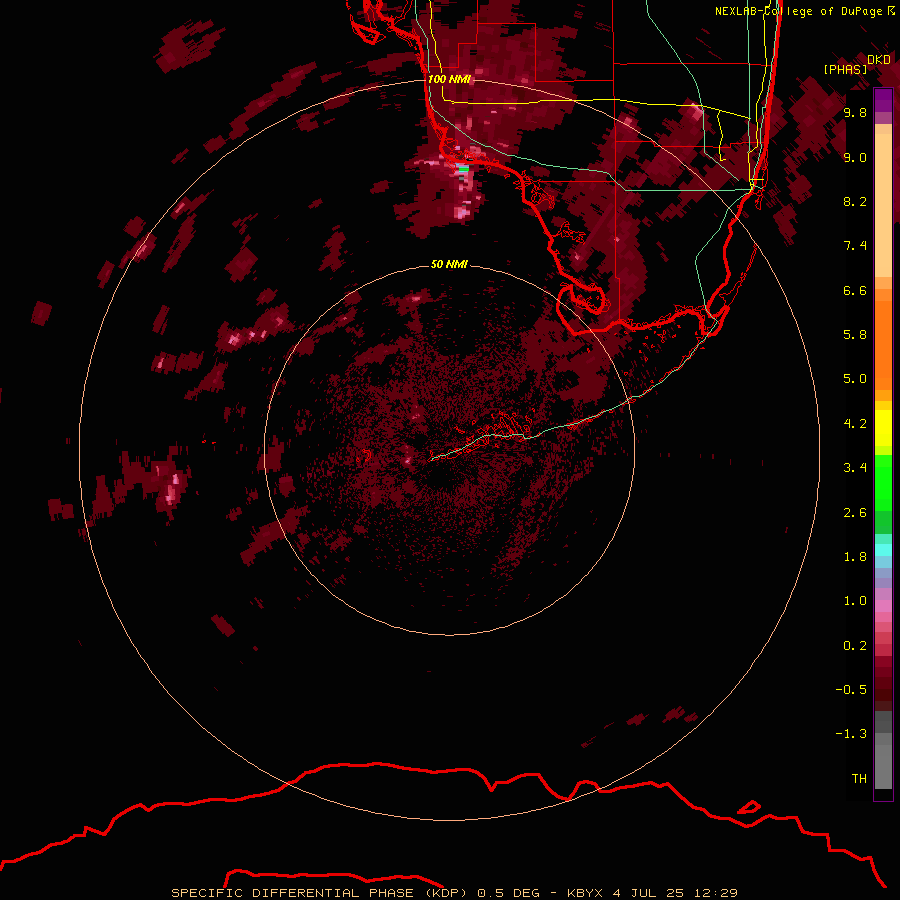Click the 1.0 value on the scale

click(x=855, y=601)
